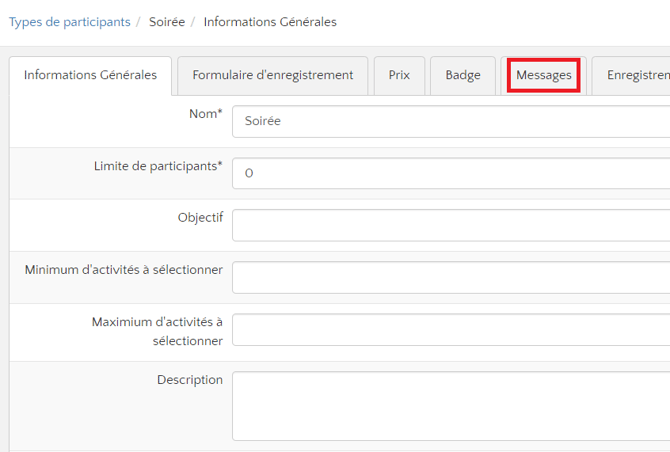Click the Maximium d'activités à sélectionner field

coord(450,329)
